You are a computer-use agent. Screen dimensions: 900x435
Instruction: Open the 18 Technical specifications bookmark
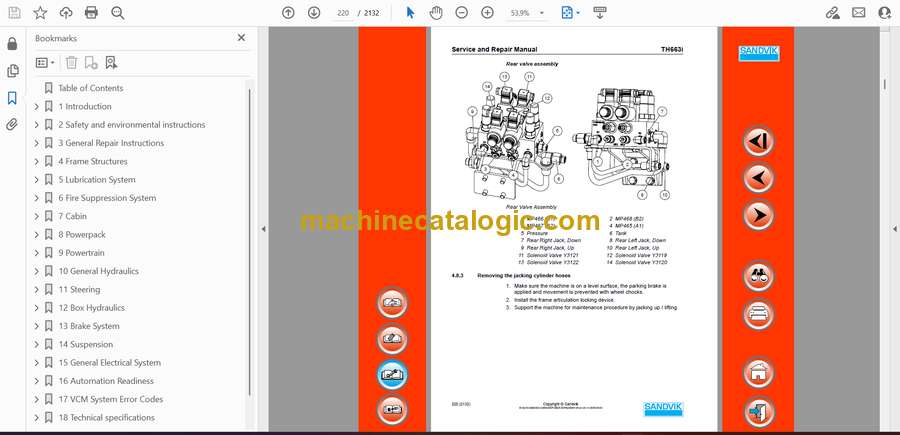pyautogui.click(x=107, y=417)
